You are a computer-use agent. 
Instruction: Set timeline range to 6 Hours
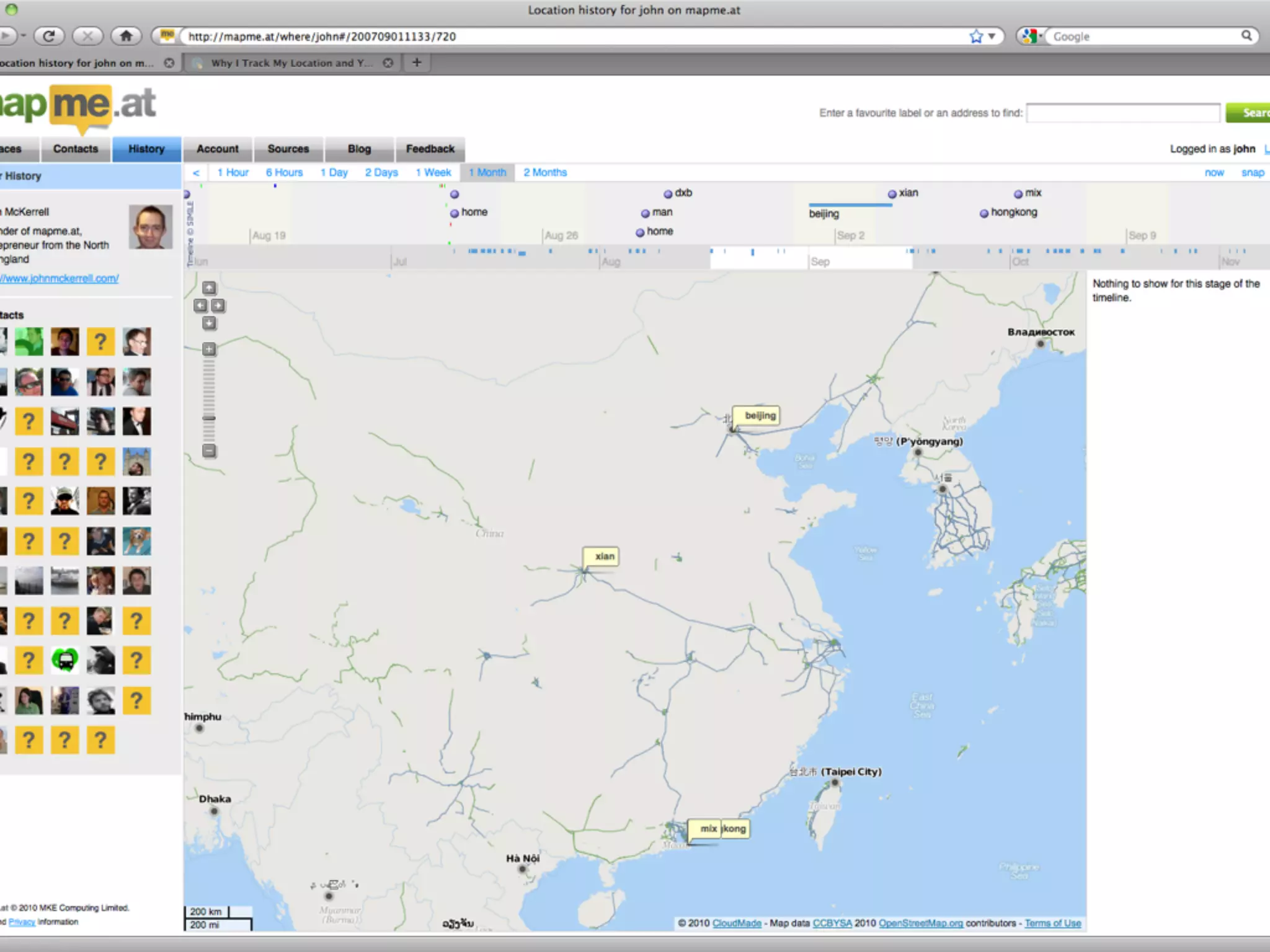click(x=284, y=172)
